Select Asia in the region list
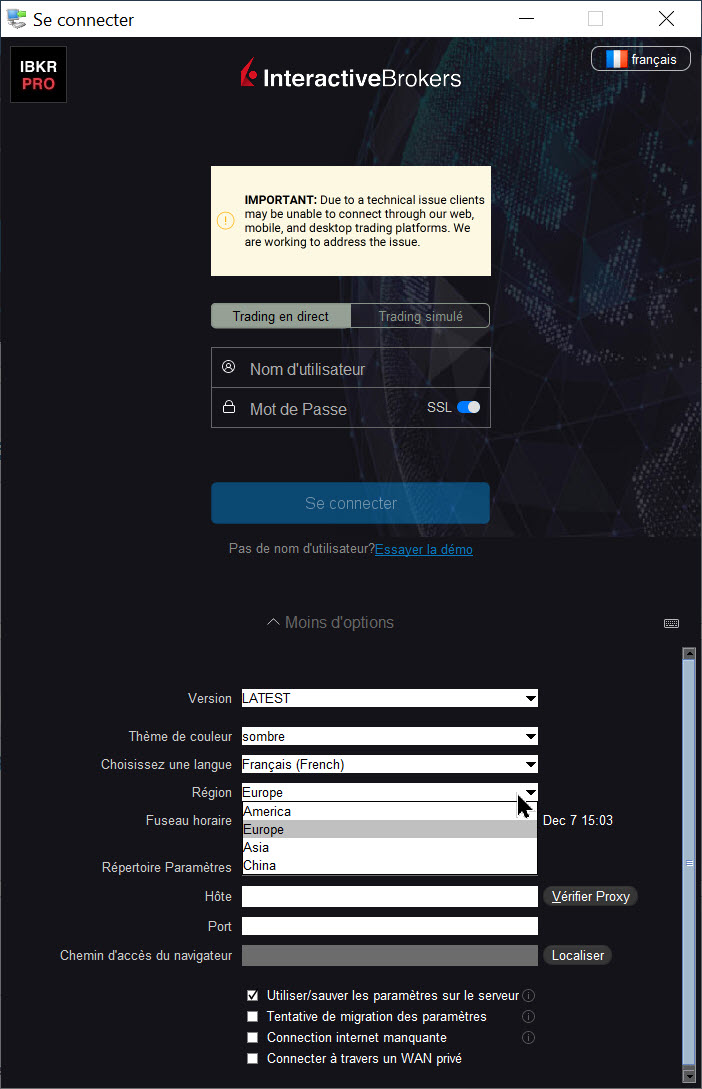Screen dimensions: 702x1089 390,847
